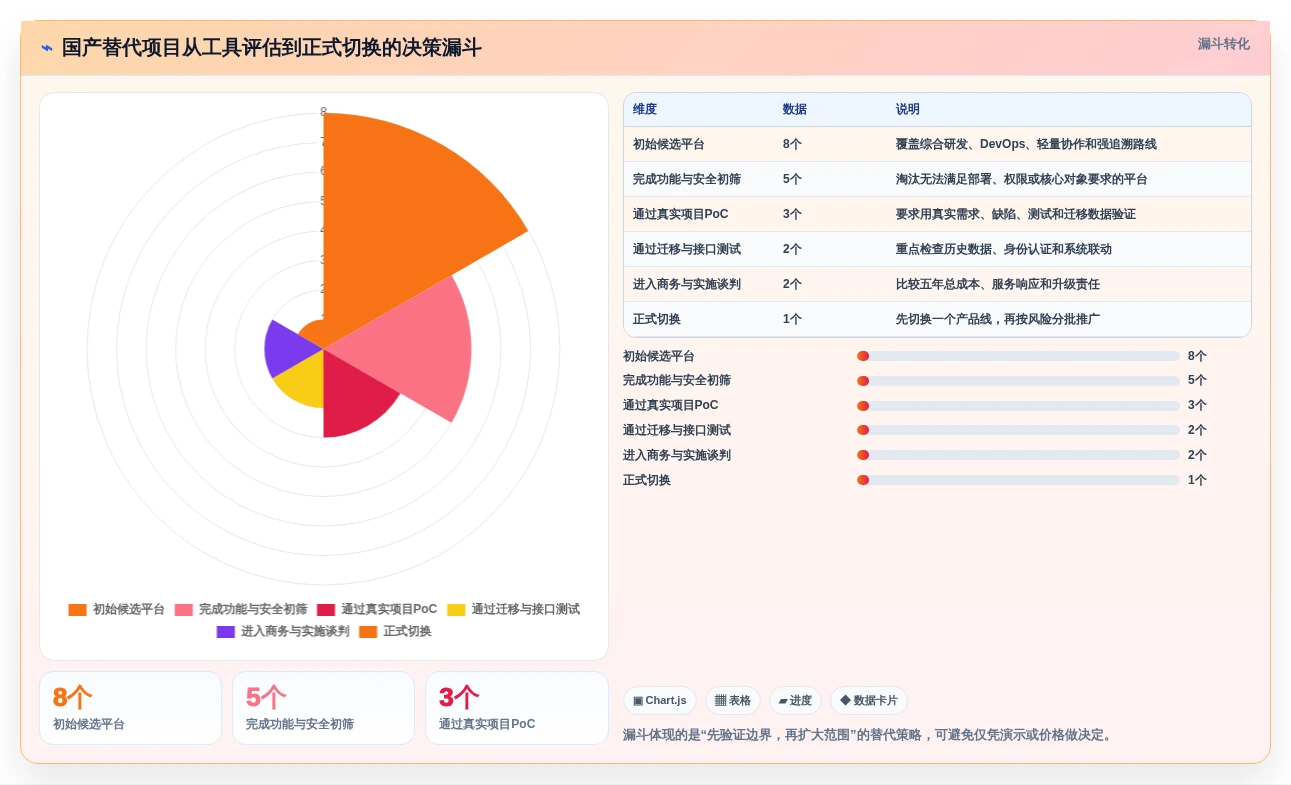Click the 漏斗转化 tag in header
The height and width of the screenshot is (785, 1291).
coord(1223,44)
